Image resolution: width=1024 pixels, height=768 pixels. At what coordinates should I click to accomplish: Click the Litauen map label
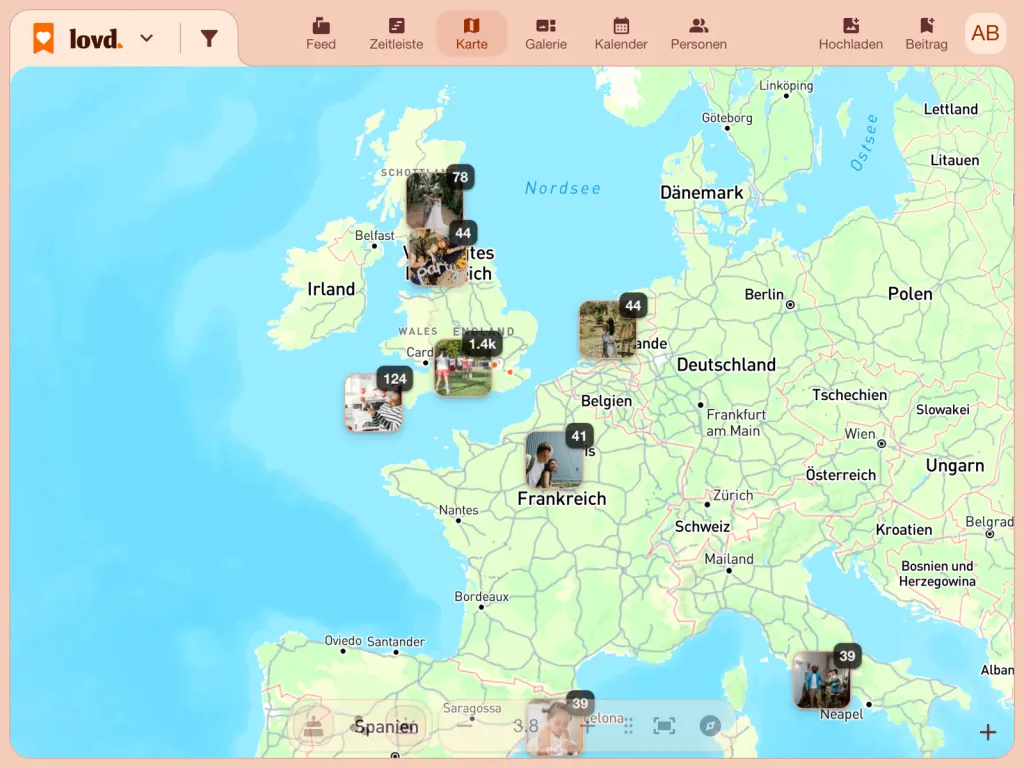point(955,160)
